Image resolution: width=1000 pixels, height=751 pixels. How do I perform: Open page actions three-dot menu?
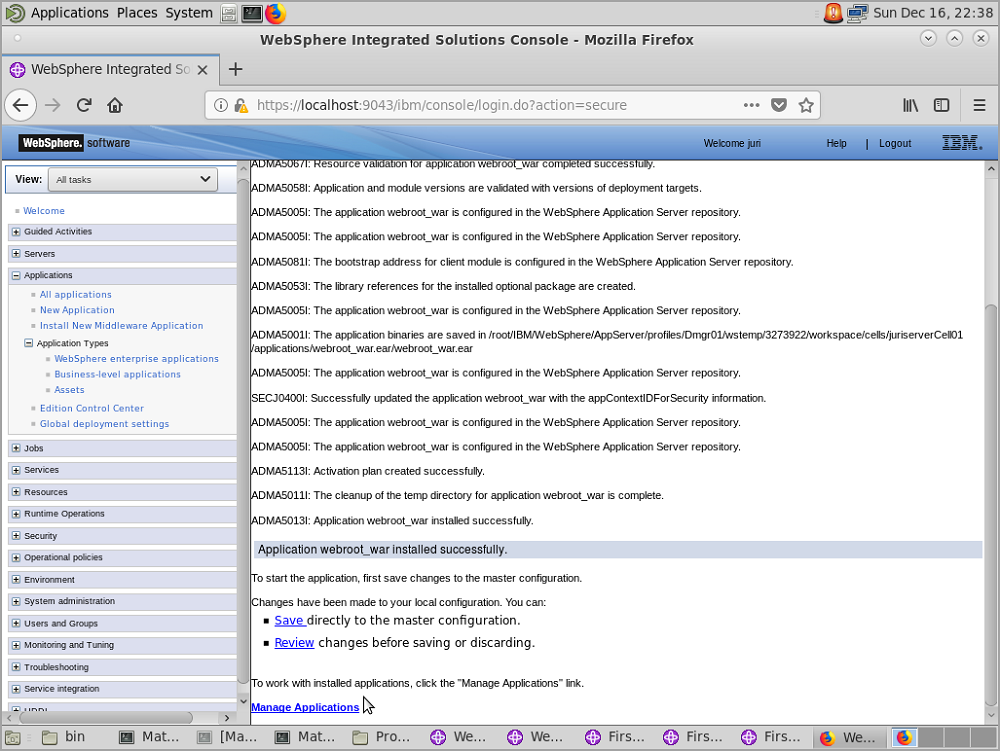coord(751,105)
